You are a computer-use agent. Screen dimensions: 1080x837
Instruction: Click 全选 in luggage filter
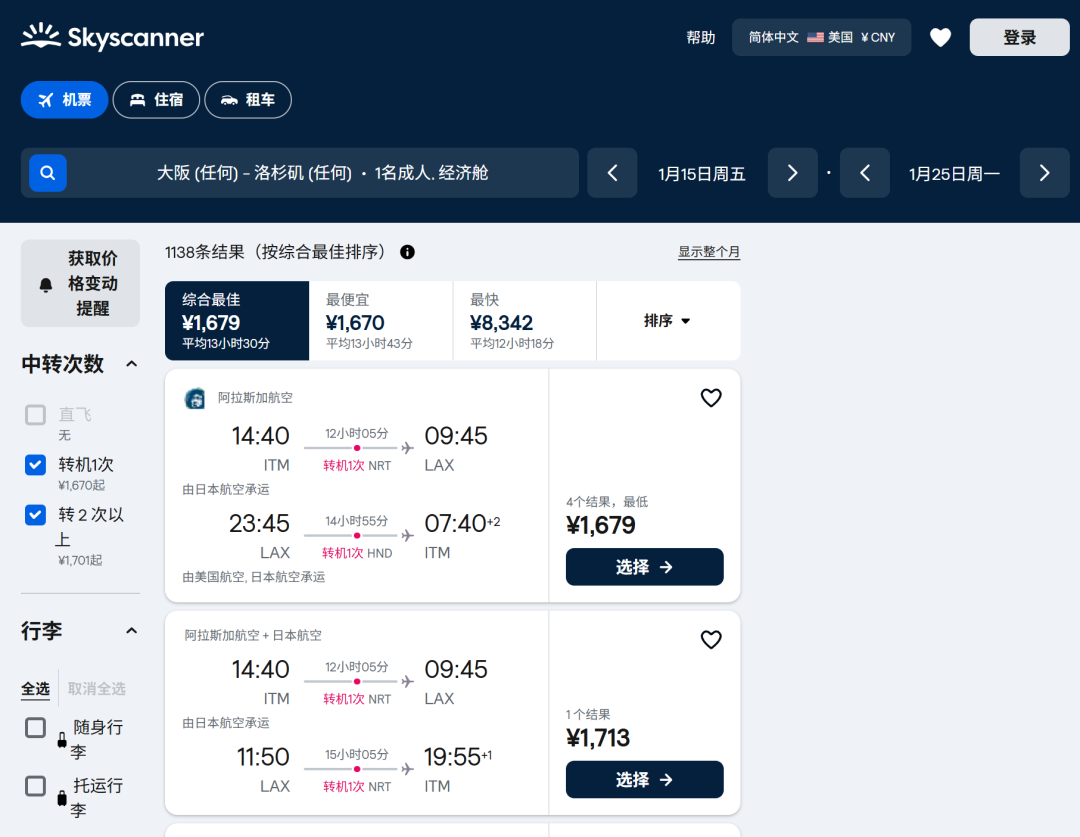click(x=35, y=689)
